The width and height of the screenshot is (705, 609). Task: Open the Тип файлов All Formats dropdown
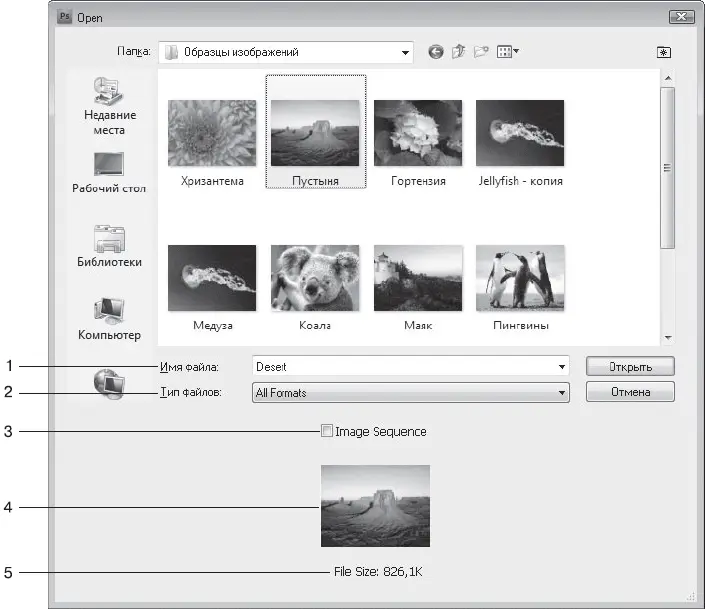(x=411, y=393)
